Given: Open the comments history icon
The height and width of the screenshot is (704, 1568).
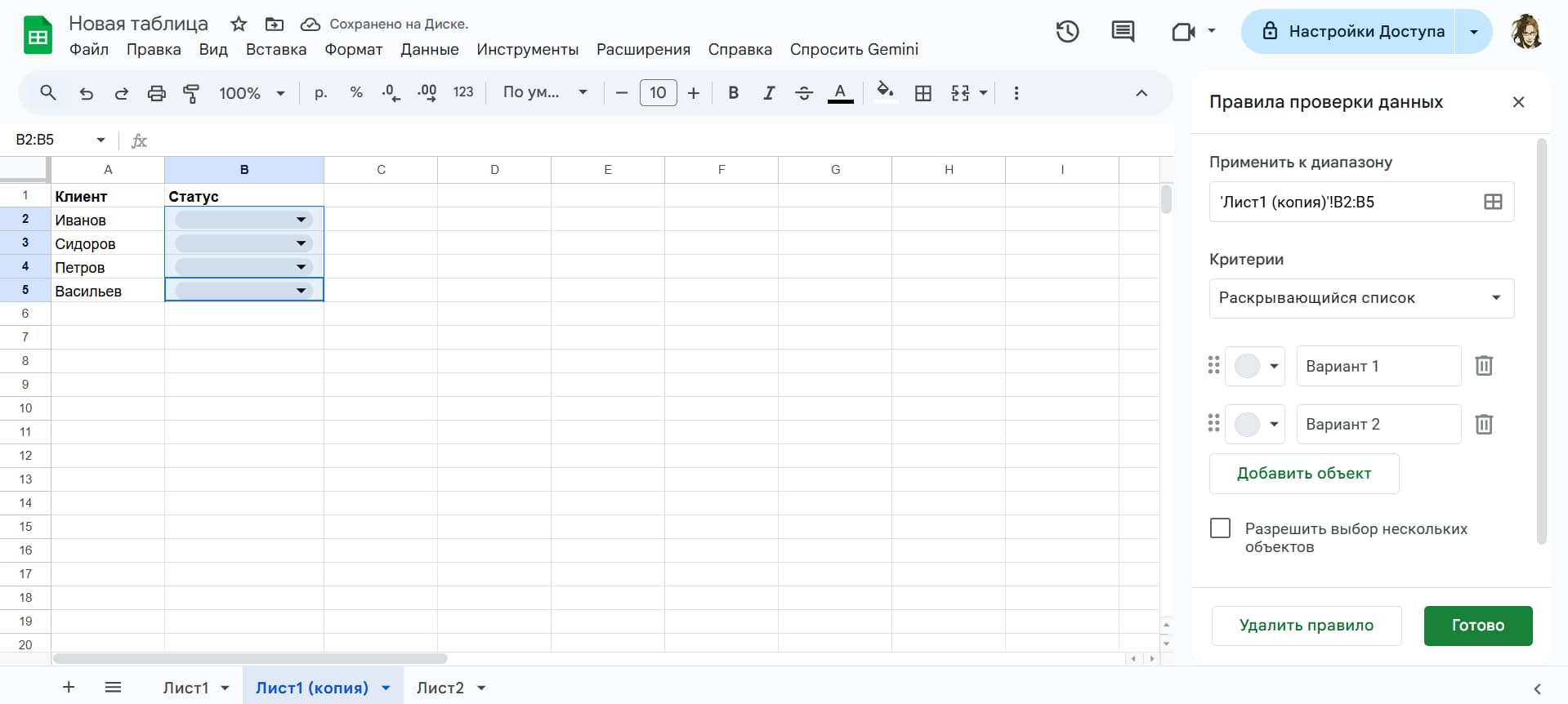Looking at the screenshot, I should click(1123, 32).
